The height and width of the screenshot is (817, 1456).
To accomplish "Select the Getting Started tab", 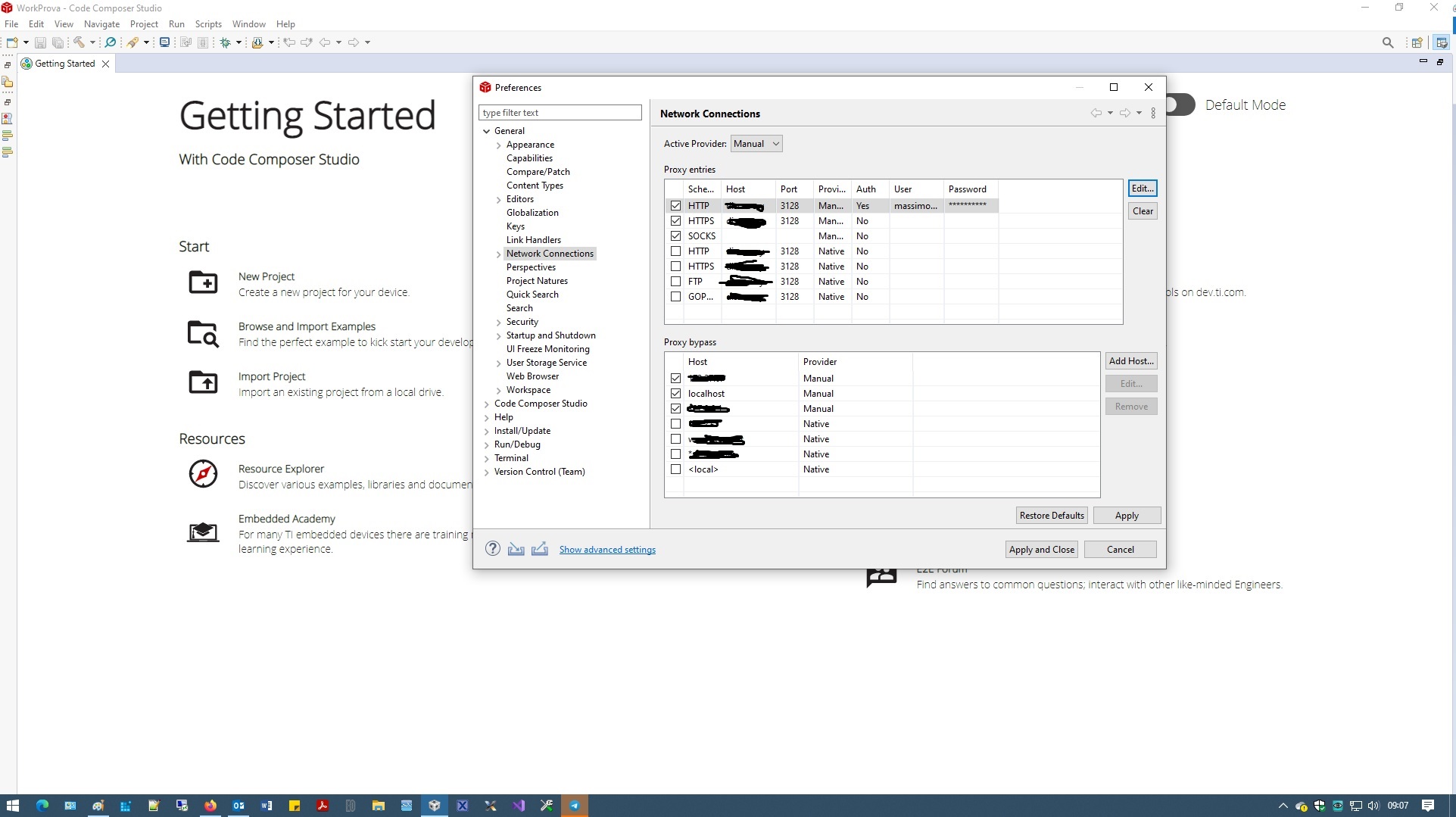I will (65, 64).
